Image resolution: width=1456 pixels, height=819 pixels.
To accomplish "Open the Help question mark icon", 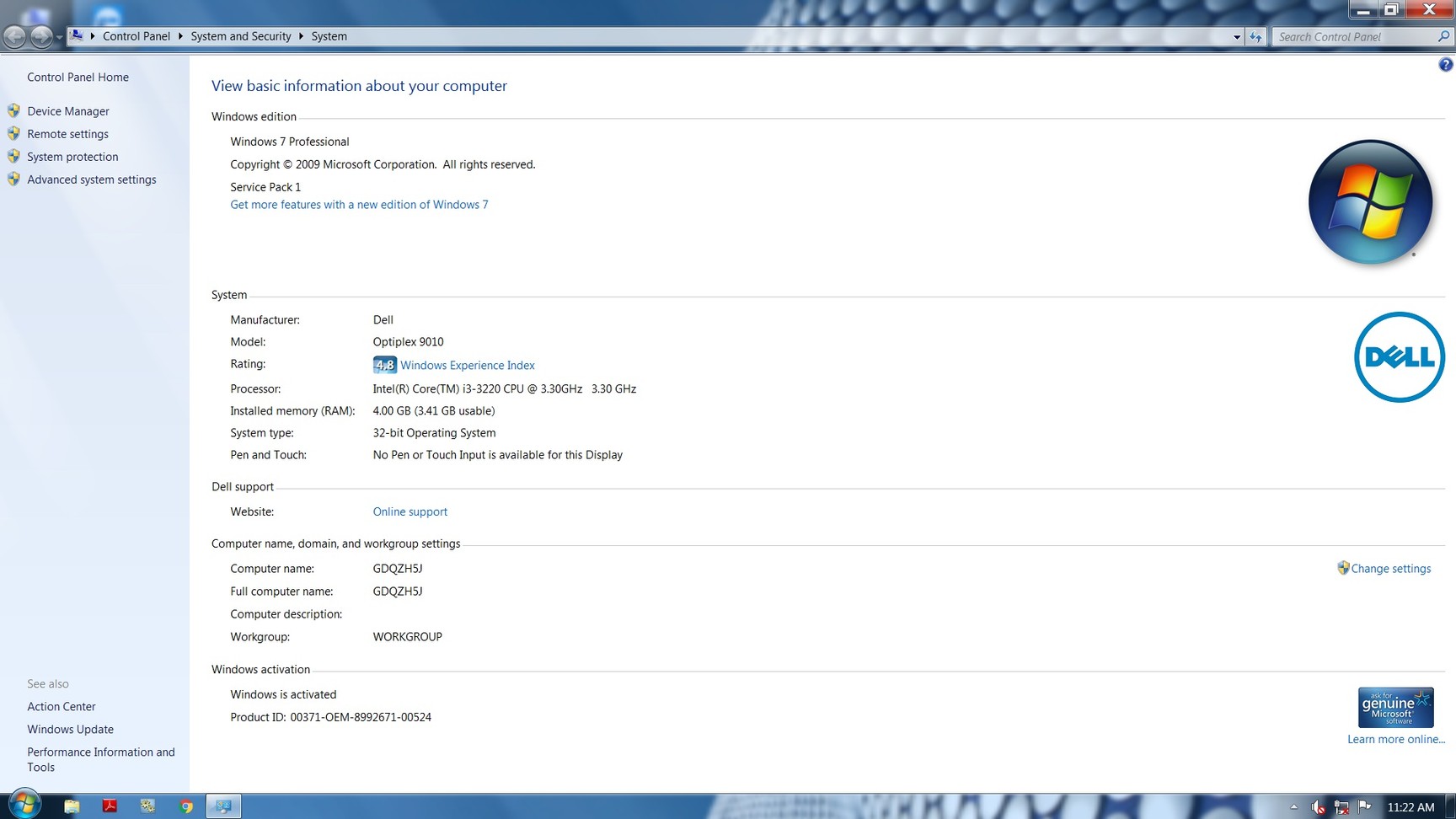I will (x=1445, y=65).
